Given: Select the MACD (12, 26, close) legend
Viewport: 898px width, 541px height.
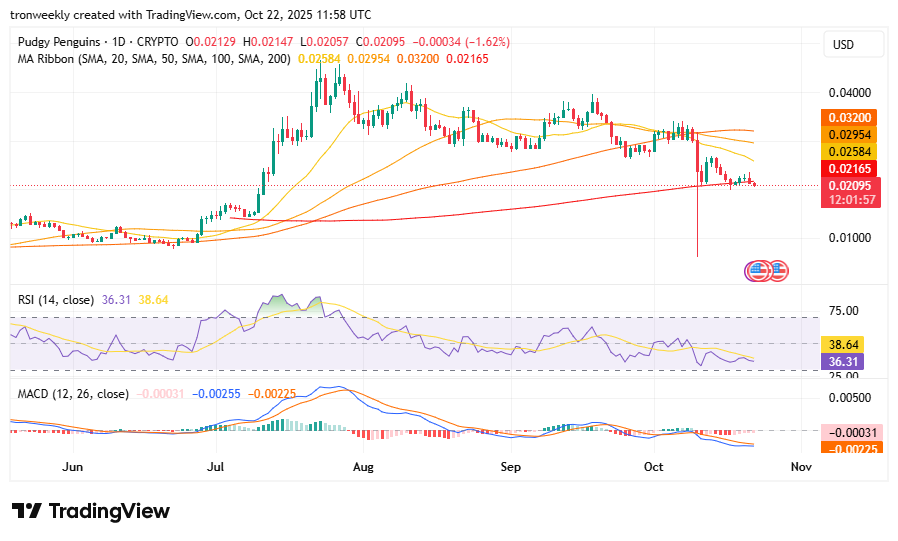Looking at the screenshot, I should (73, 394).
